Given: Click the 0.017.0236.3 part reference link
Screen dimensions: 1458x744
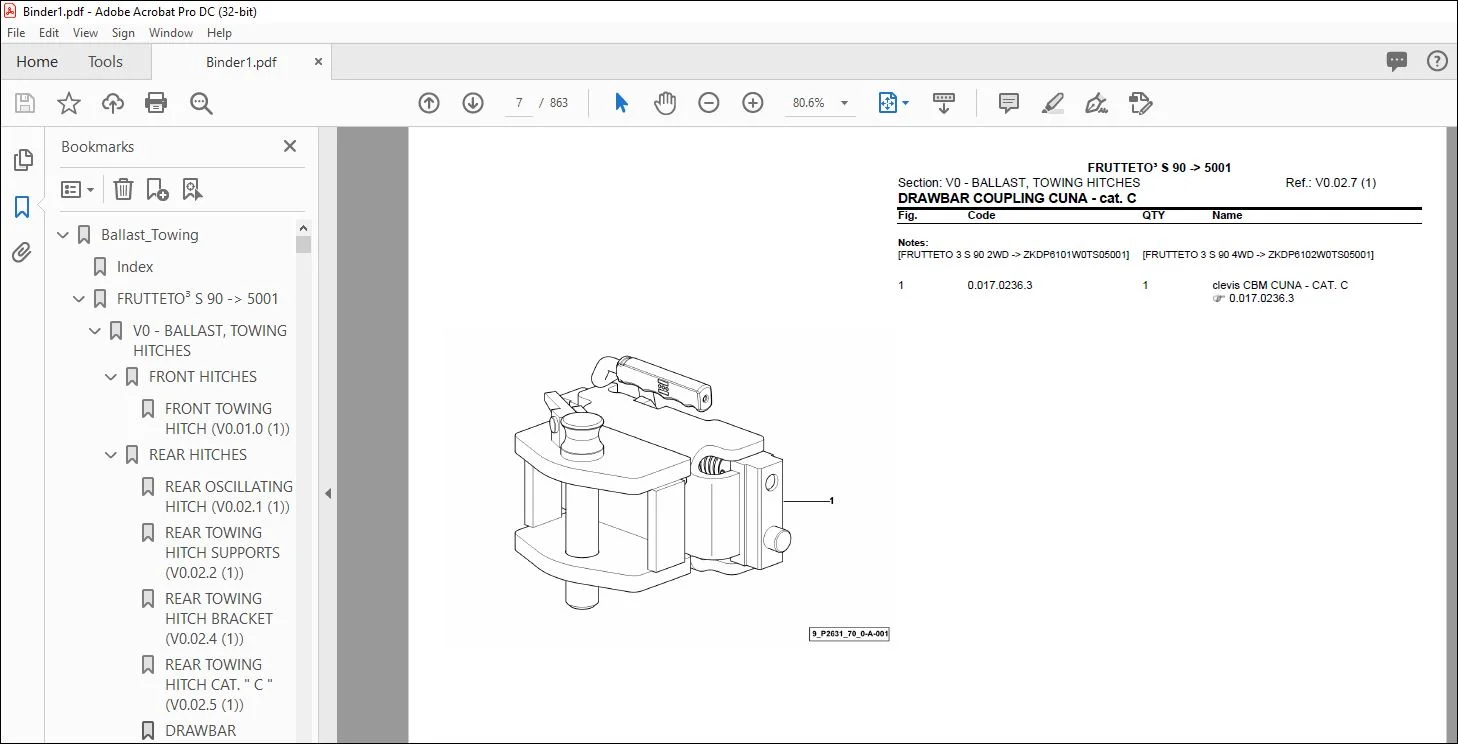Looking at the screenshot, I should (1261, 298).
